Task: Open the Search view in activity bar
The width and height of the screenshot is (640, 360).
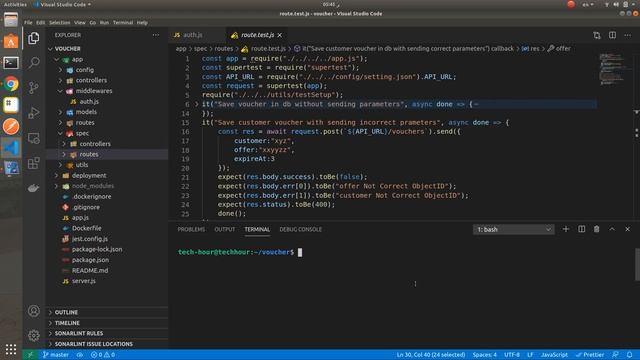Action: pyautogui.click(x=34, y=62)
